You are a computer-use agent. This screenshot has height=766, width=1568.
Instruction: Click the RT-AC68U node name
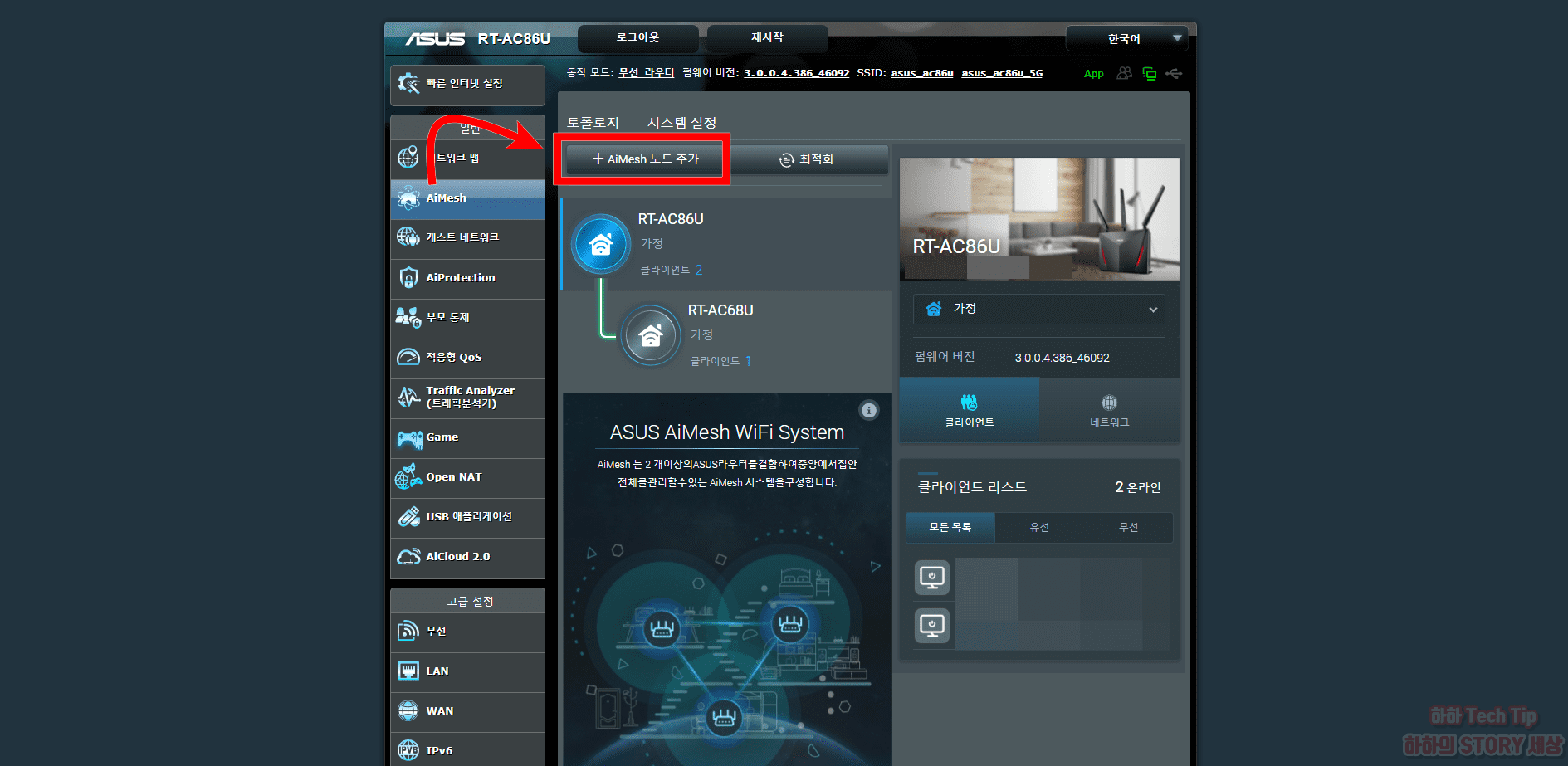[x=720, y=310]
